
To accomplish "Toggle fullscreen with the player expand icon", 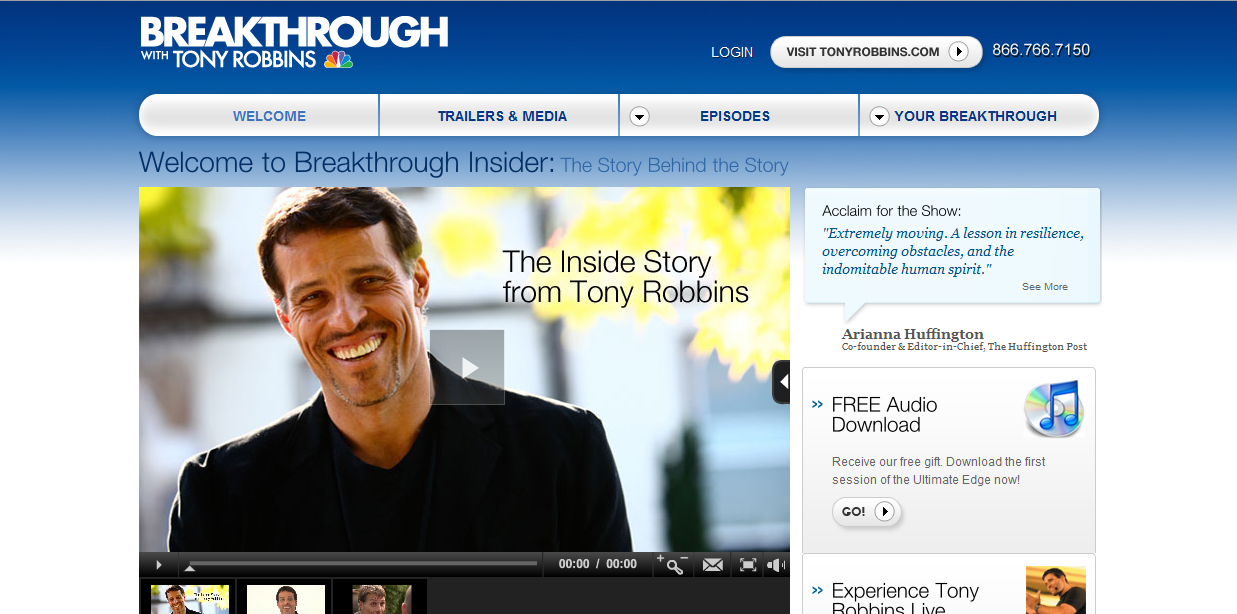I will [x=747, y=565].
